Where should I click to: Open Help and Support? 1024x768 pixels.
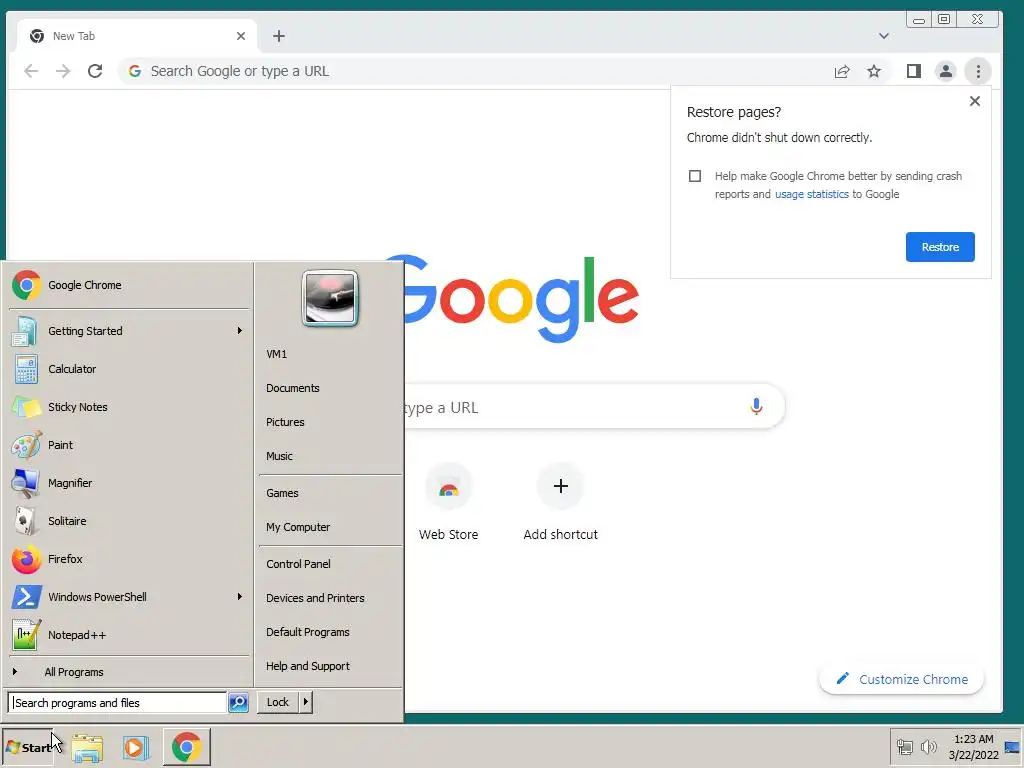pos(330,666)
